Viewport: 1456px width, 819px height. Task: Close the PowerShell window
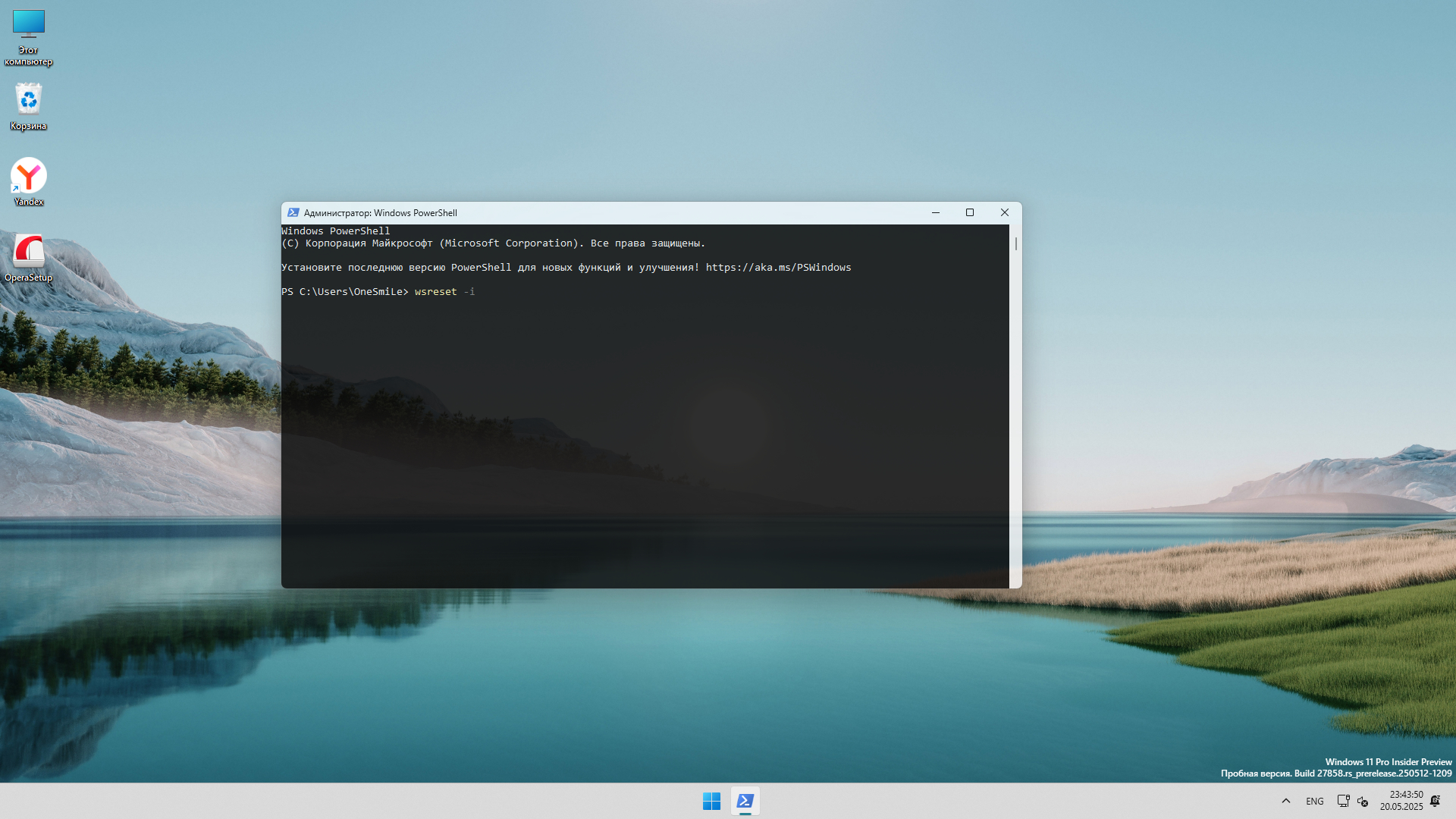1005,213
